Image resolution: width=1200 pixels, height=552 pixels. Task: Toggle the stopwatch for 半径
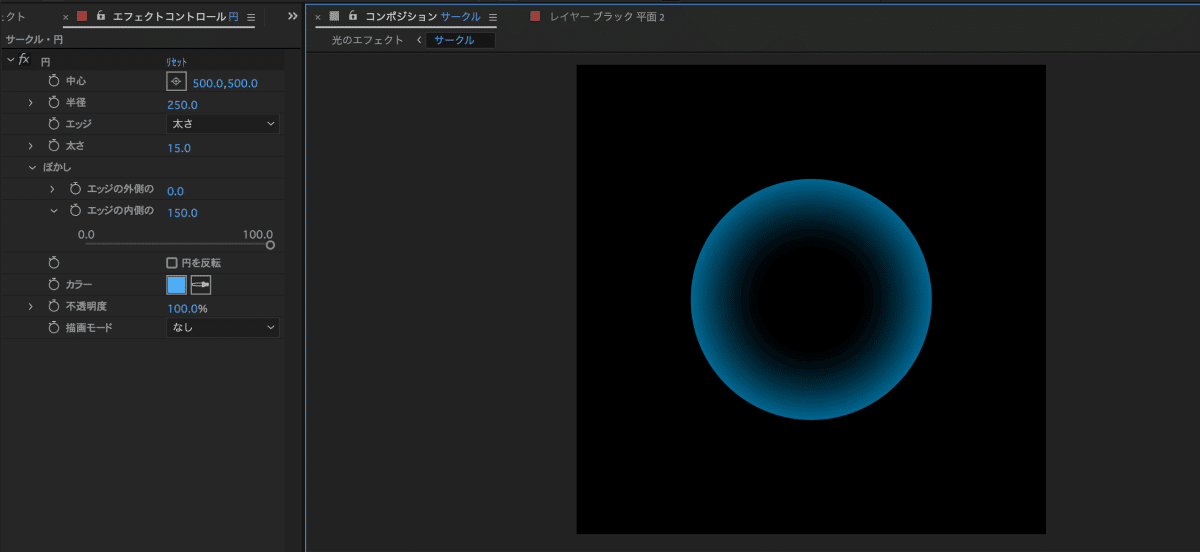tap(54, 103)
